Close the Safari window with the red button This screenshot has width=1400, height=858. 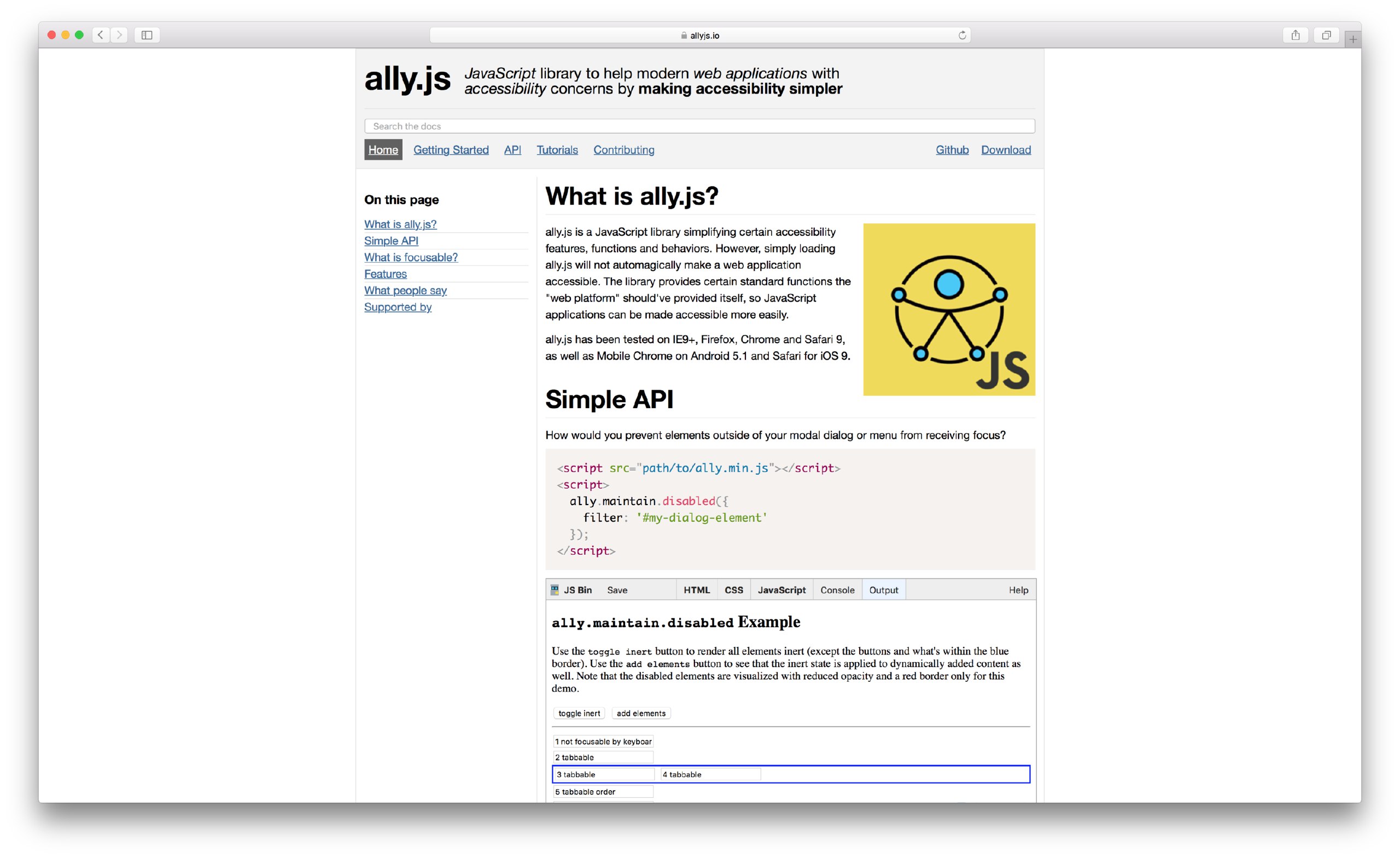pos(52,34)
